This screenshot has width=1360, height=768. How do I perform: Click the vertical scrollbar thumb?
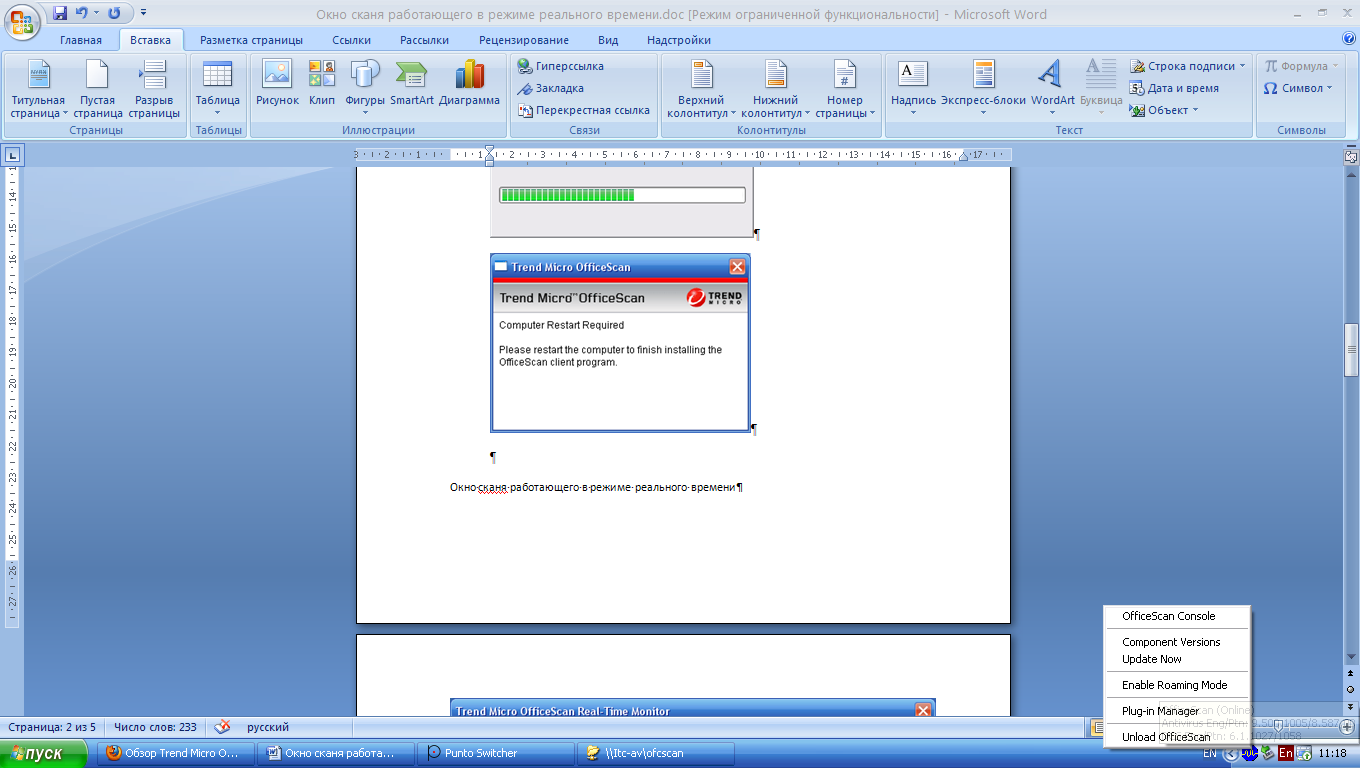[x=1351, y=349]
